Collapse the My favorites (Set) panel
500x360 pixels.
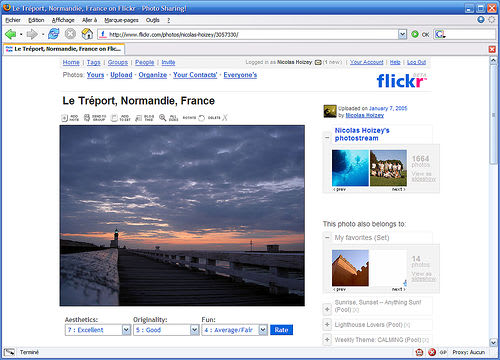point(327,238)
